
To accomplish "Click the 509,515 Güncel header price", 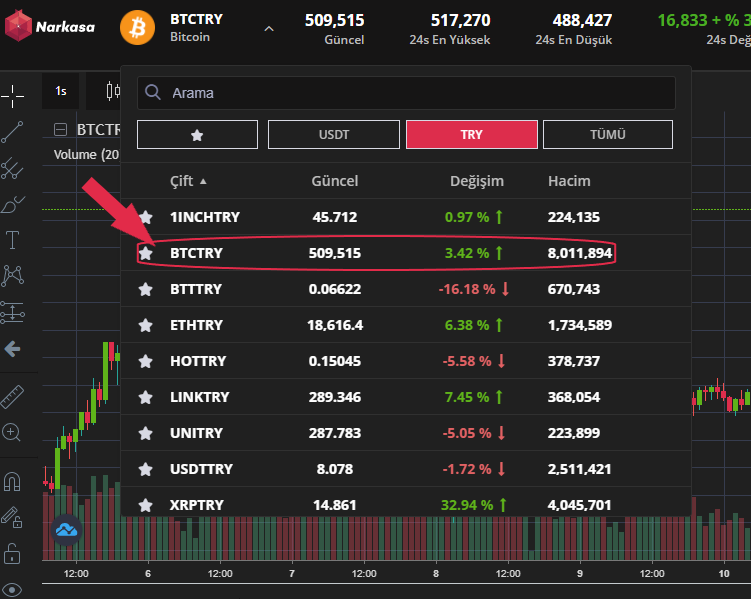I will (x=334, y=20).
